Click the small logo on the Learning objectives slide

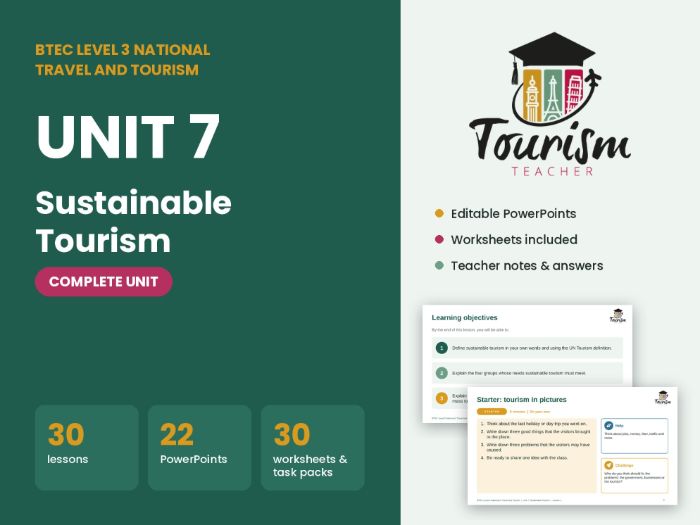(x=618, y=316)
